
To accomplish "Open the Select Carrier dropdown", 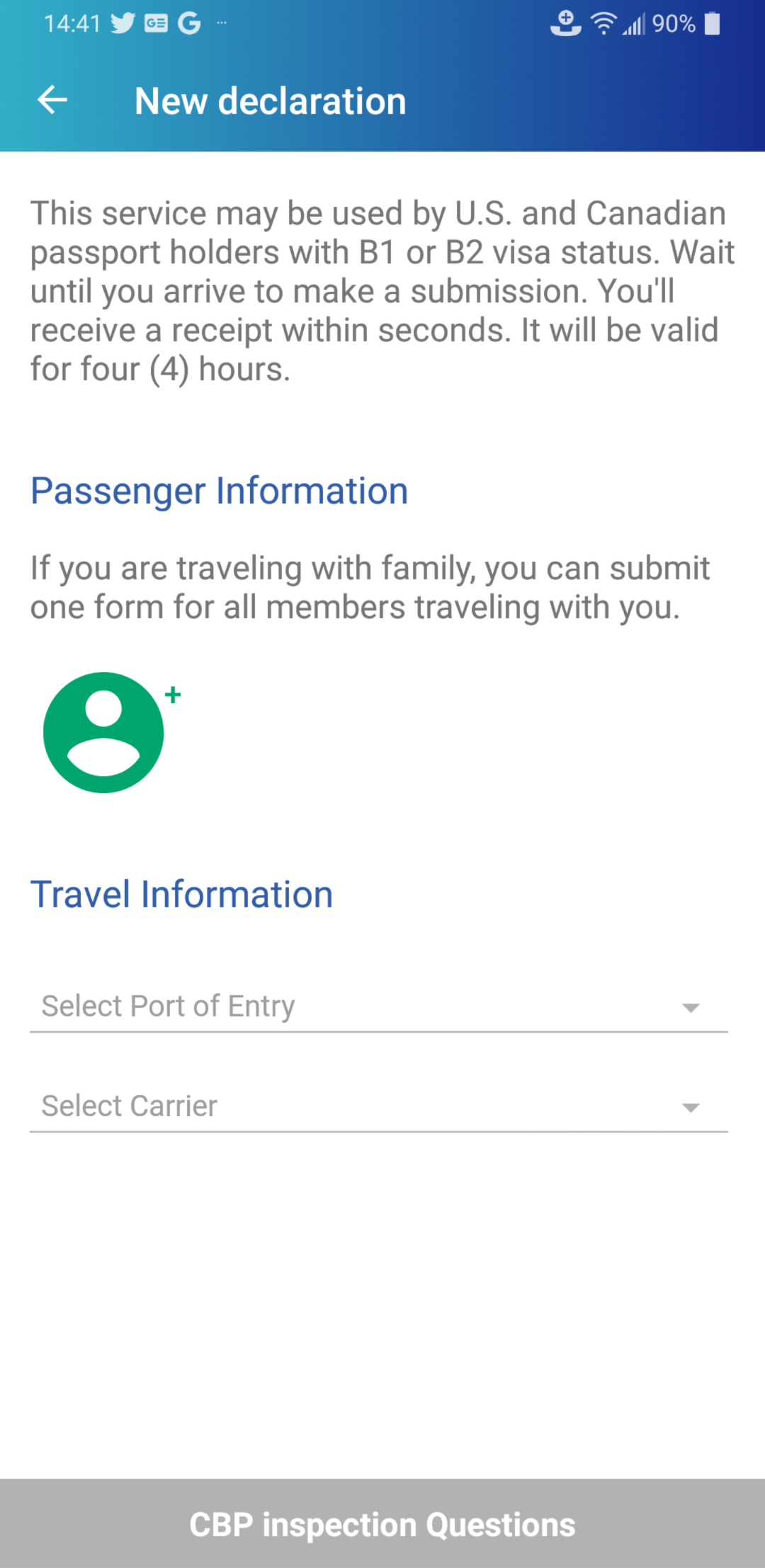I will pyautogui.click(x=283, y=1105).
